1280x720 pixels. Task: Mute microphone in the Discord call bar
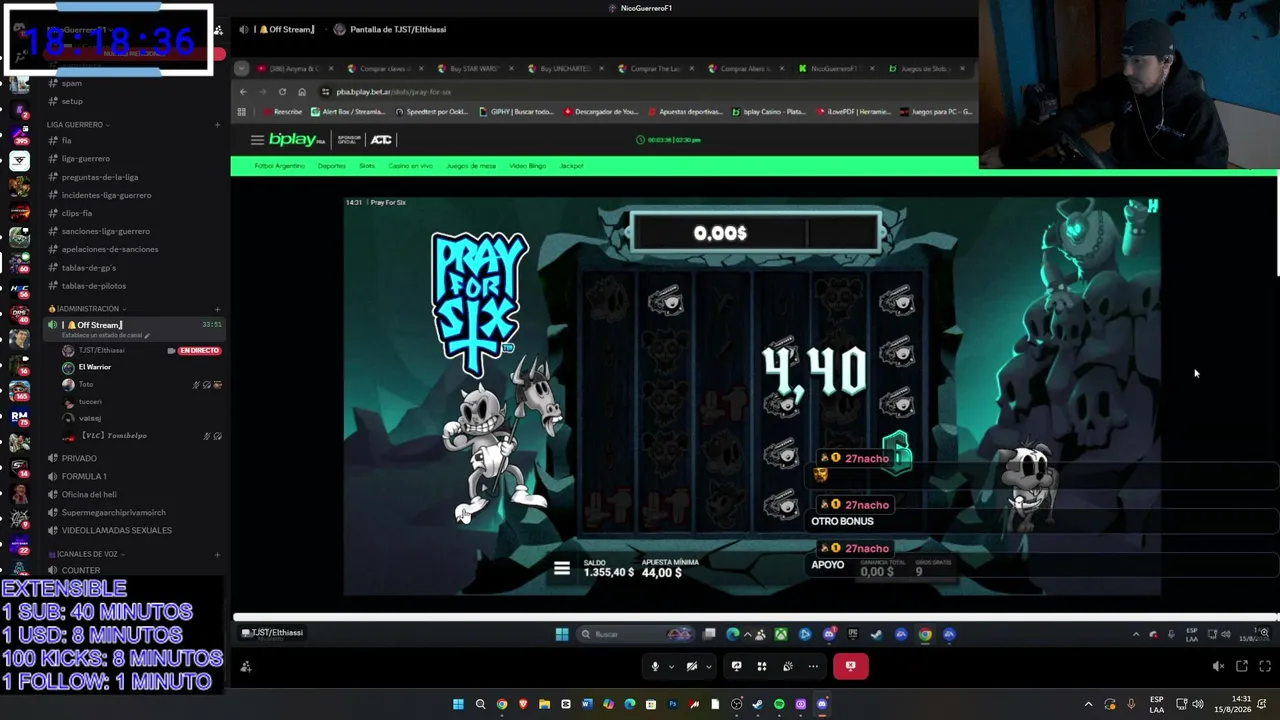click(655, 666)
